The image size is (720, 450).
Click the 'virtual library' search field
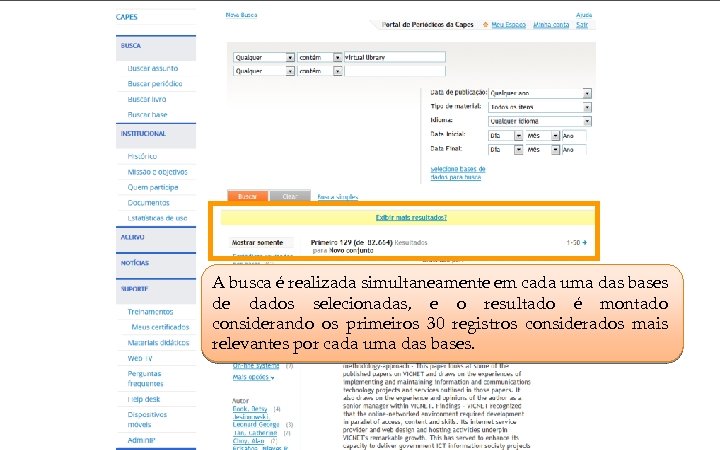394,57
